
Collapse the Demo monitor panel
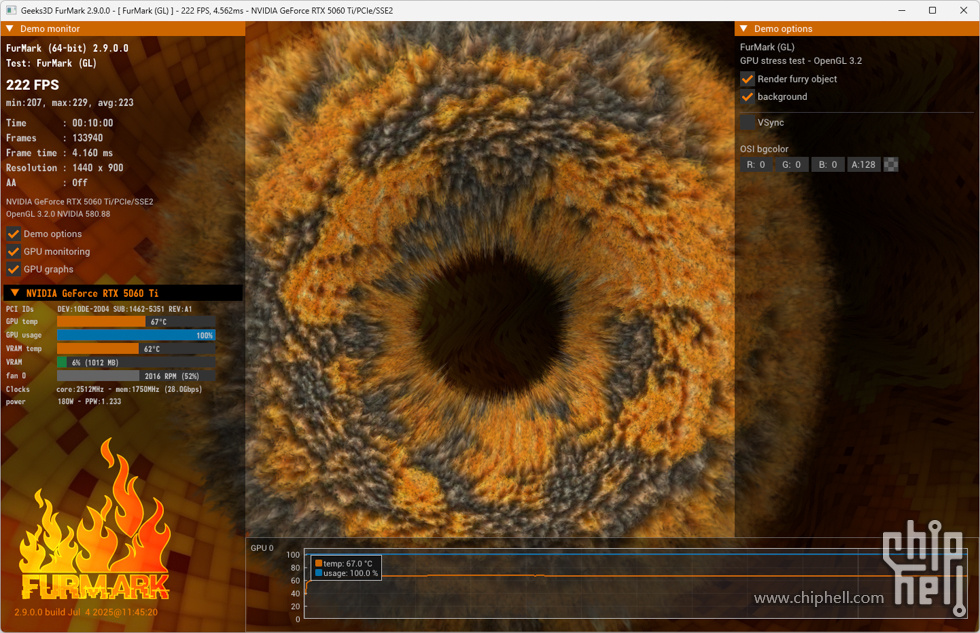point(9,29)
